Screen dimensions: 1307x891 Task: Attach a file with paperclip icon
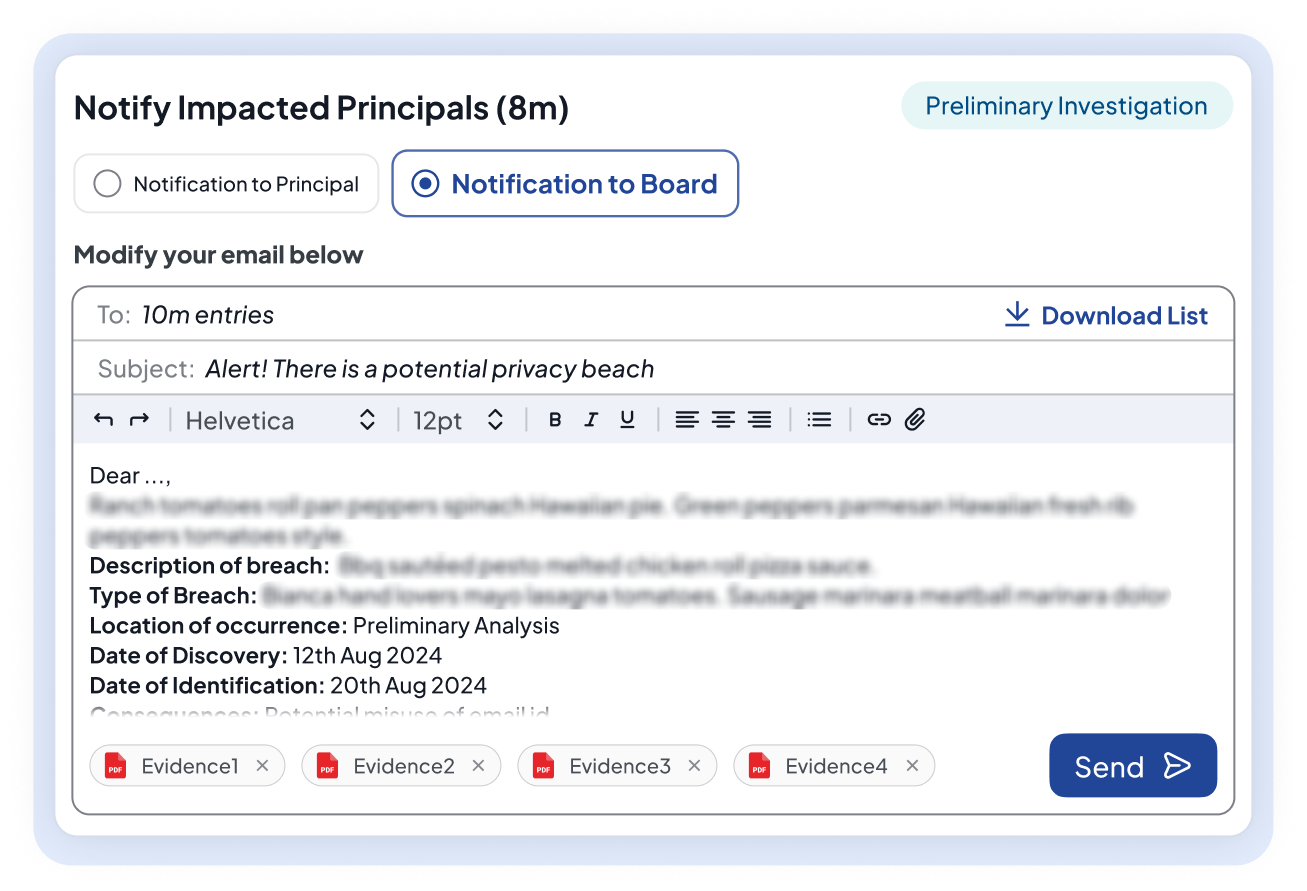click(x=915, y=420)
